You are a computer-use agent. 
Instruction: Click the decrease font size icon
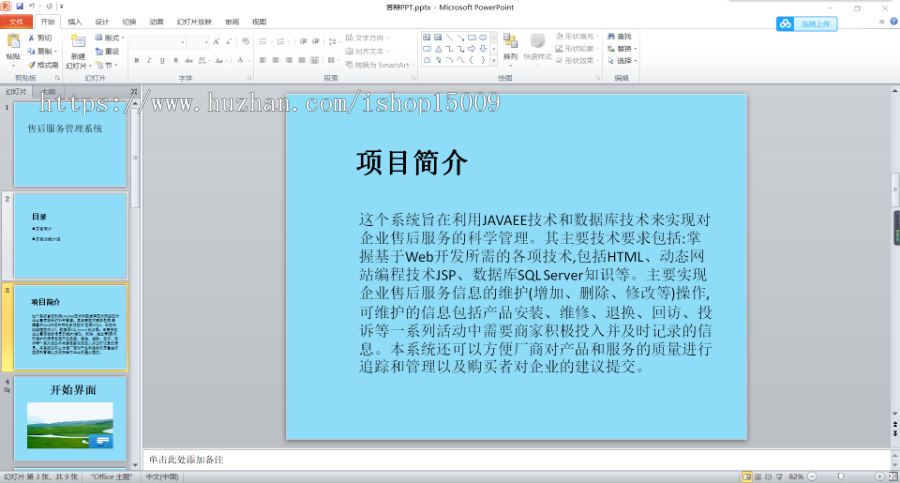coord(228,41)
